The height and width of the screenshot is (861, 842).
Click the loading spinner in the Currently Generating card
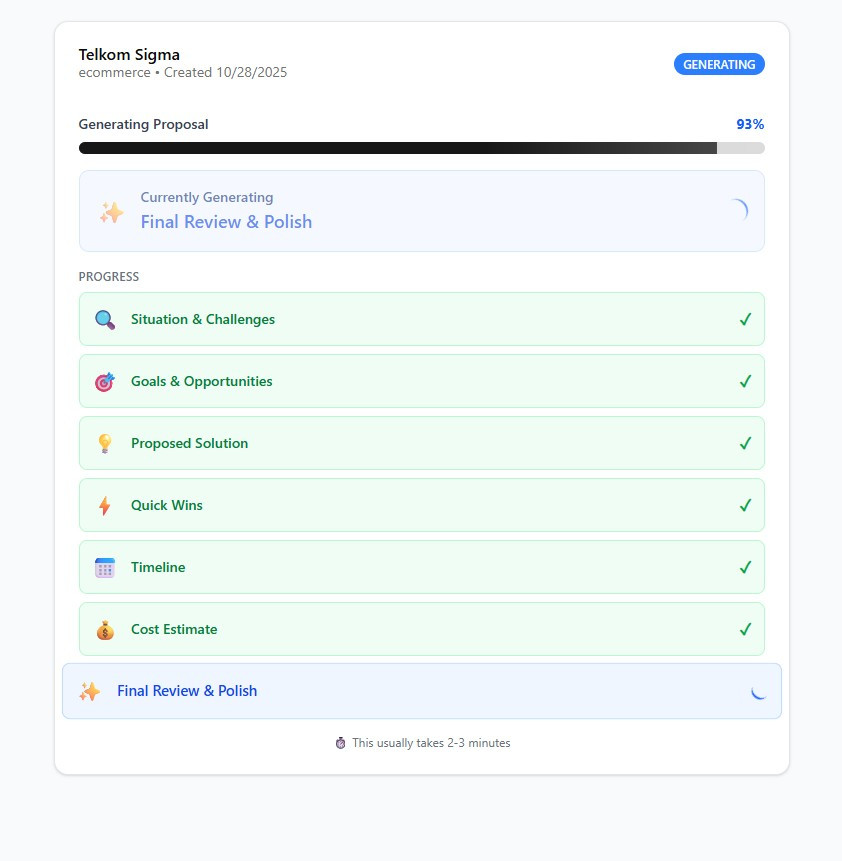[738, 210]
